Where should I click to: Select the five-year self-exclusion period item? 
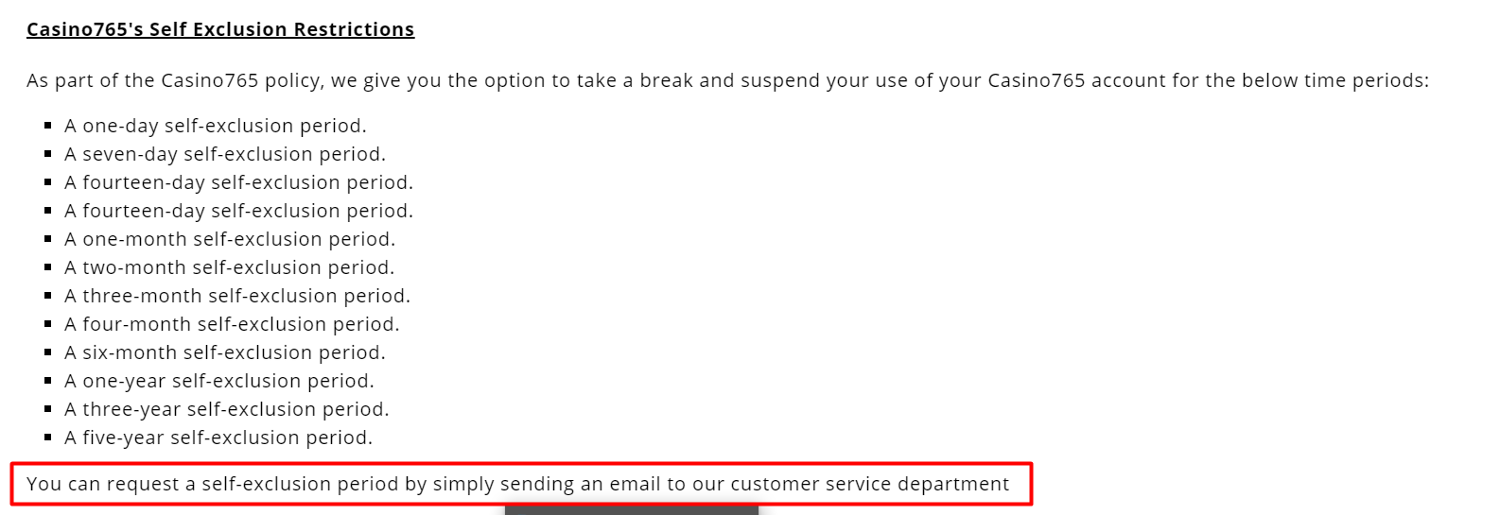pos(218,438)
